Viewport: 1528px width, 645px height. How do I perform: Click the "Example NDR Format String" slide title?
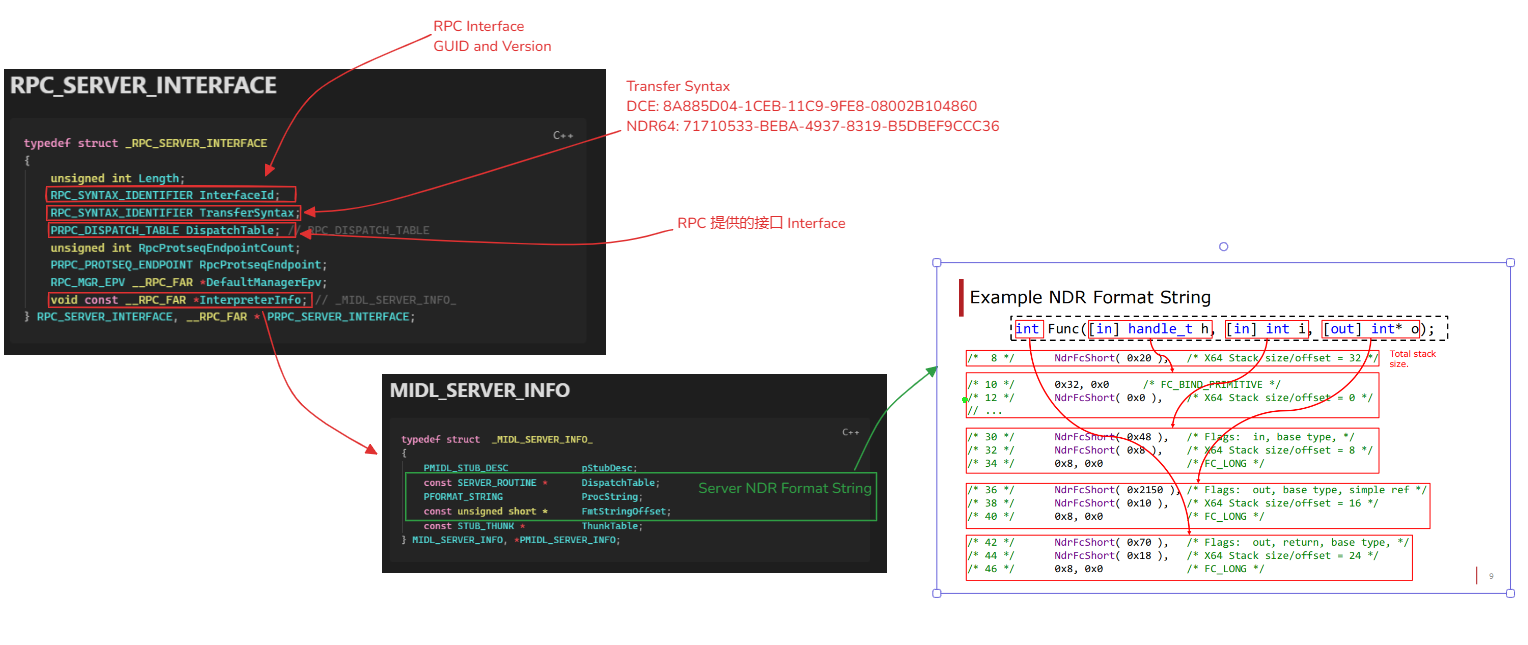1090,297
